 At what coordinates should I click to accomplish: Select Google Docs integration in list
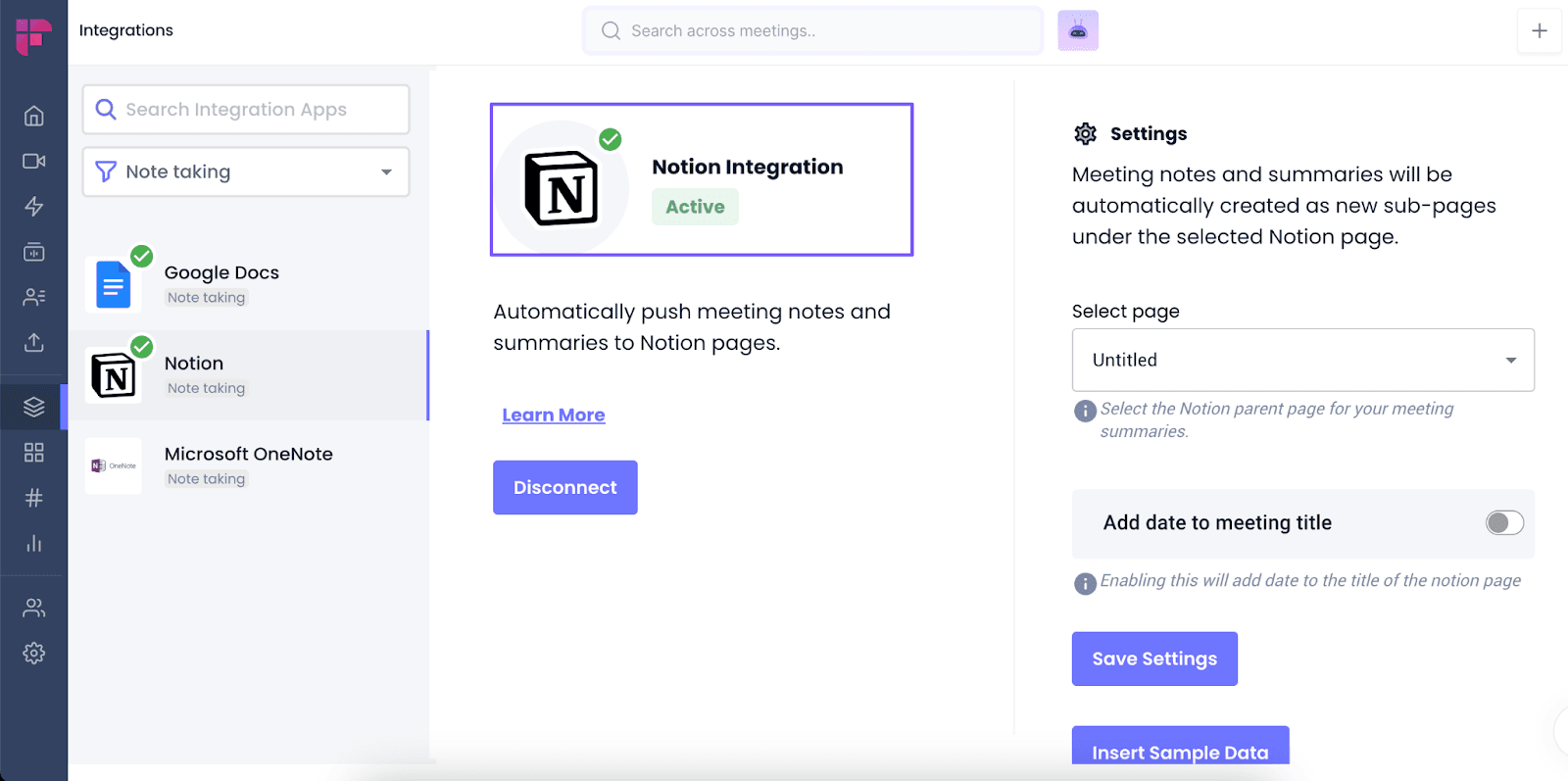[x=248, y=284]
